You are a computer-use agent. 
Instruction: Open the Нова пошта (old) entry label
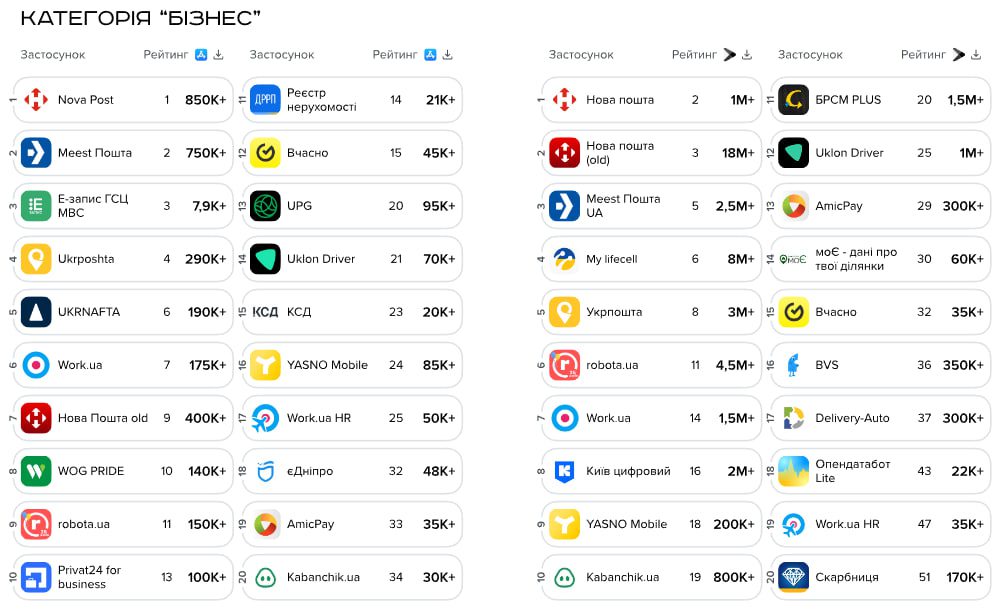pos(620,153)
